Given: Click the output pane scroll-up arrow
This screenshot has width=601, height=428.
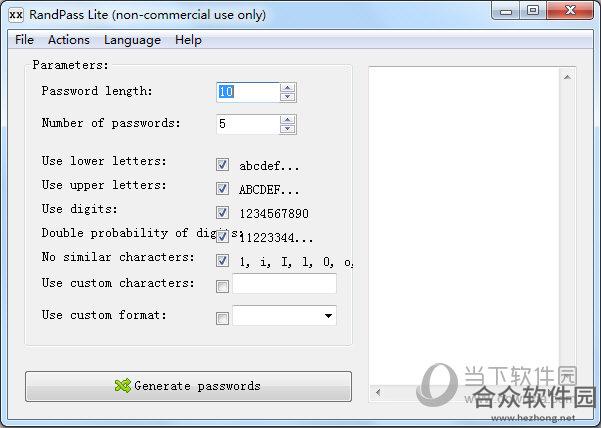Looking at the screenshot, I should tap(568, 77).
